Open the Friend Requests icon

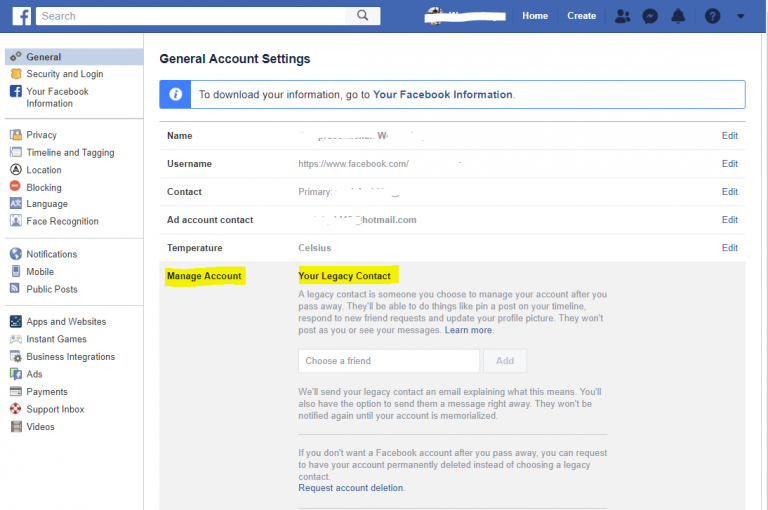(623, 16)
